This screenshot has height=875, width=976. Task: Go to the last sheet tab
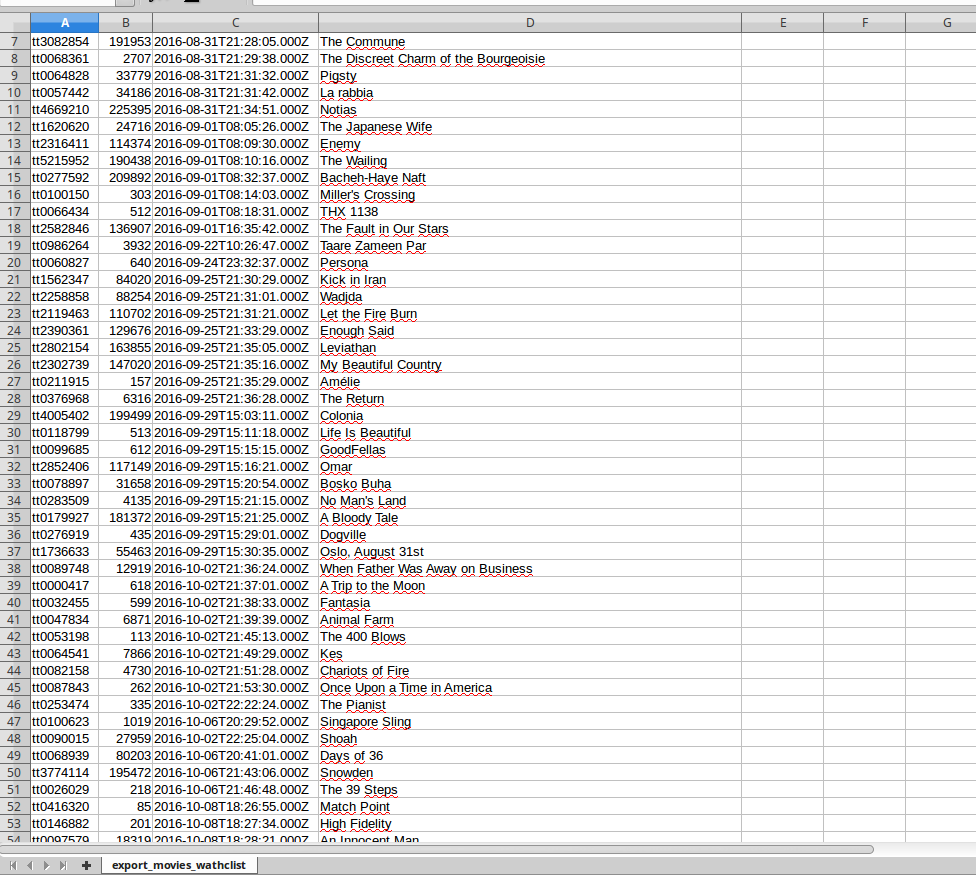click(x=63, y=865)
